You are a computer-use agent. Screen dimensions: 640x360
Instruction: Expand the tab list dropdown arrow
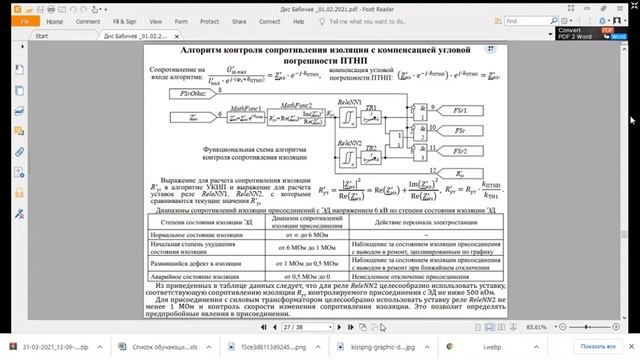[550, 35]
